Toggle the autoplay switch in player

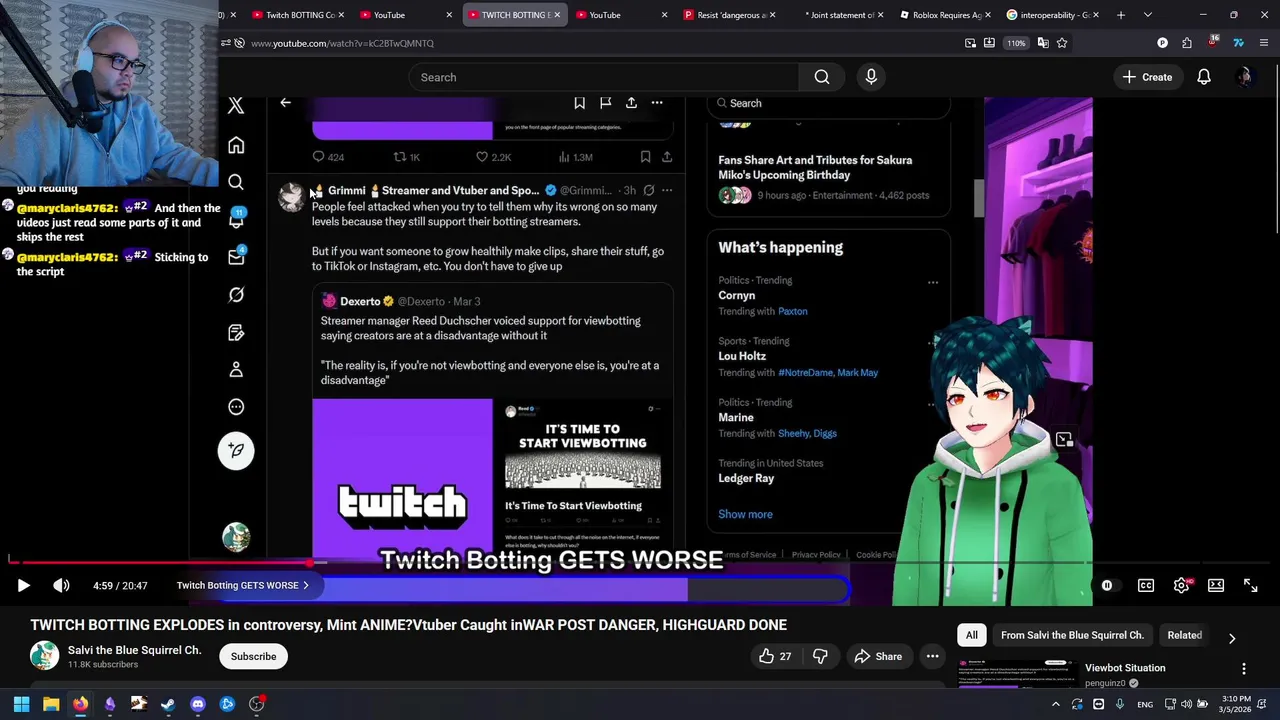pyautogui.click(x=1107, y=586)
